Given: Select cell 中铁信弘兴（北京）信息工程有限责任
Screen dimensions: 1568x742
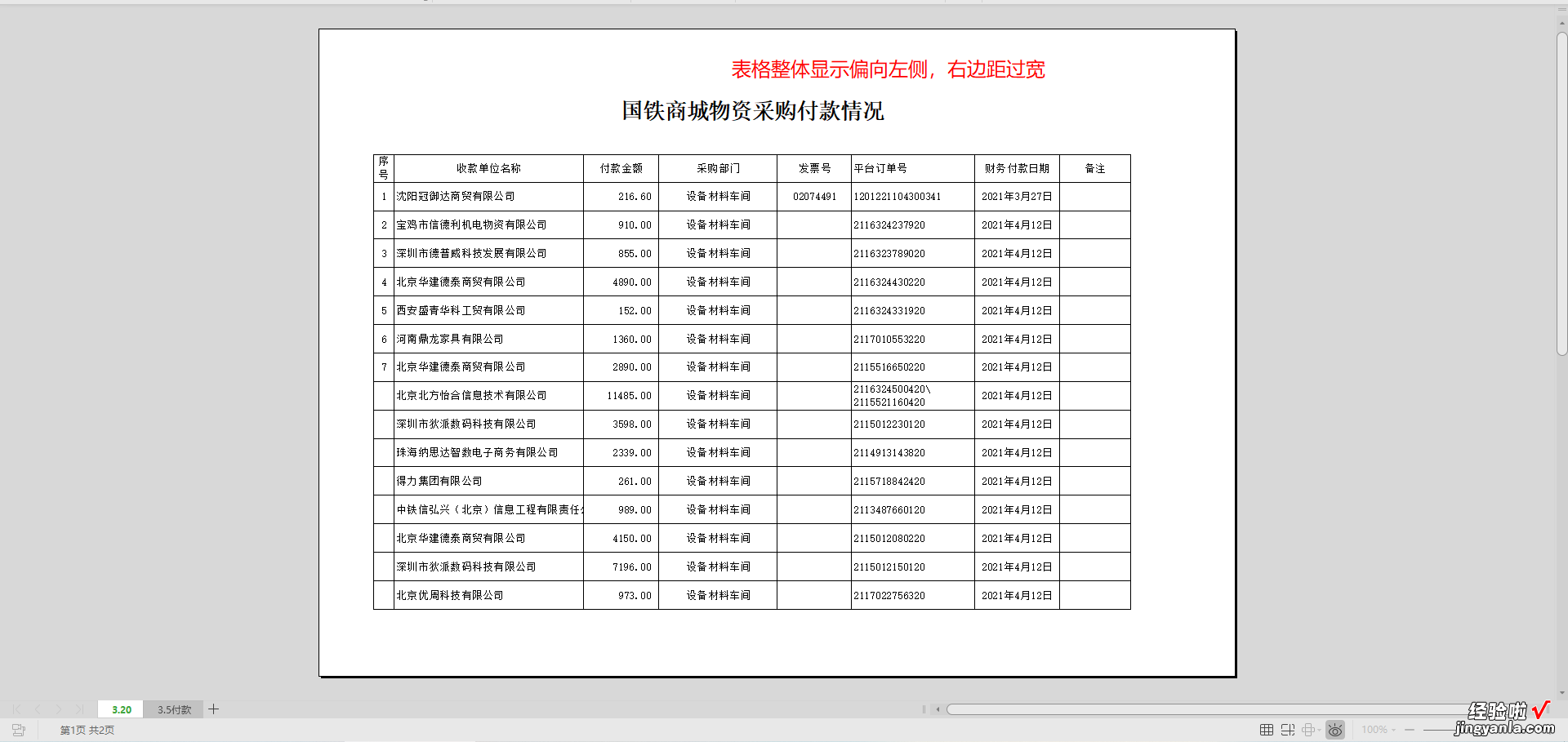Looking at the screenshot, I should point(488,510).
